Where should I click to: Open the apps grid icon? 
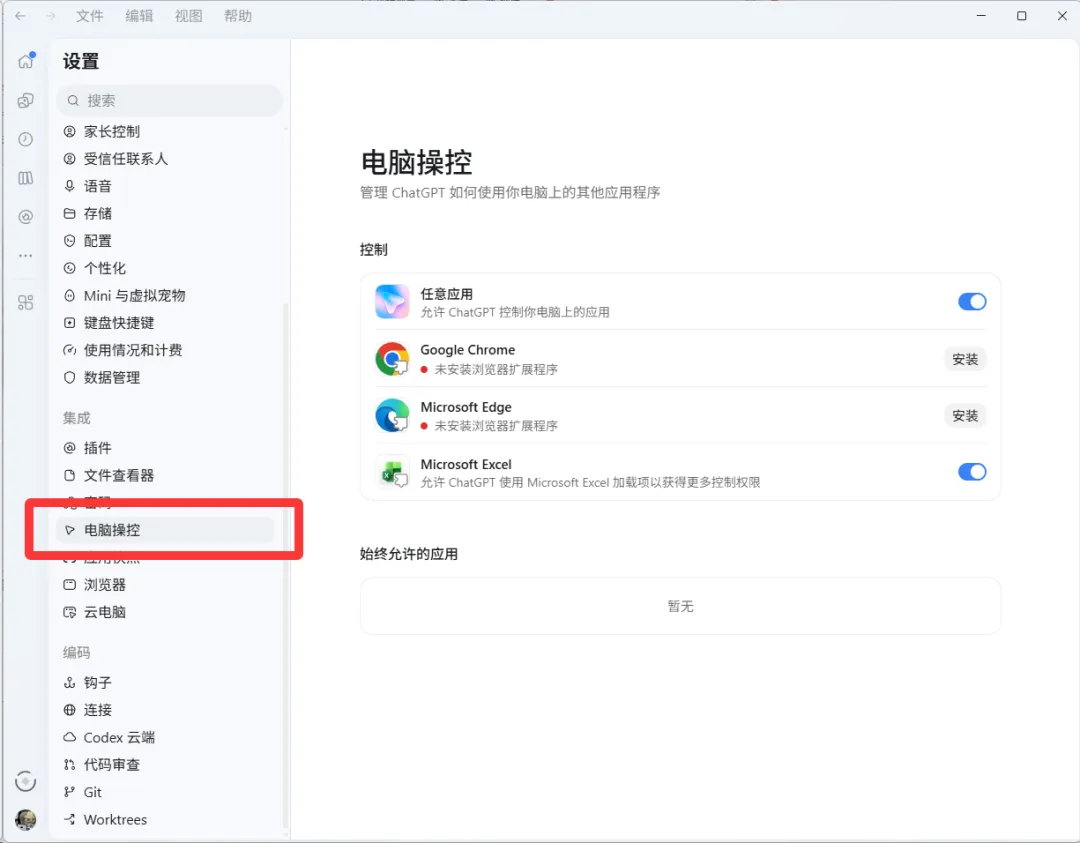coord(25,302)
